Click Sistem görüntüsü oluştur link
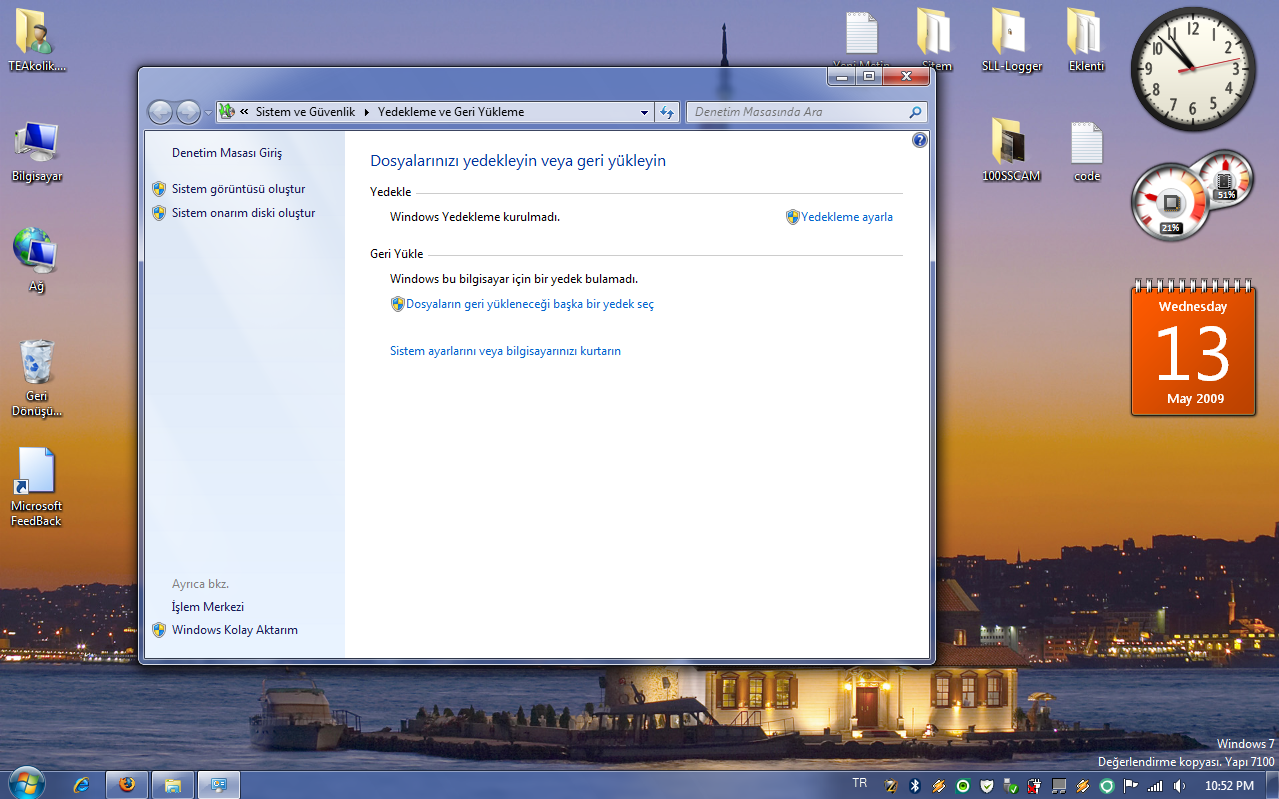The height and width of the screenshot is (799, 1279). (238, 188)
